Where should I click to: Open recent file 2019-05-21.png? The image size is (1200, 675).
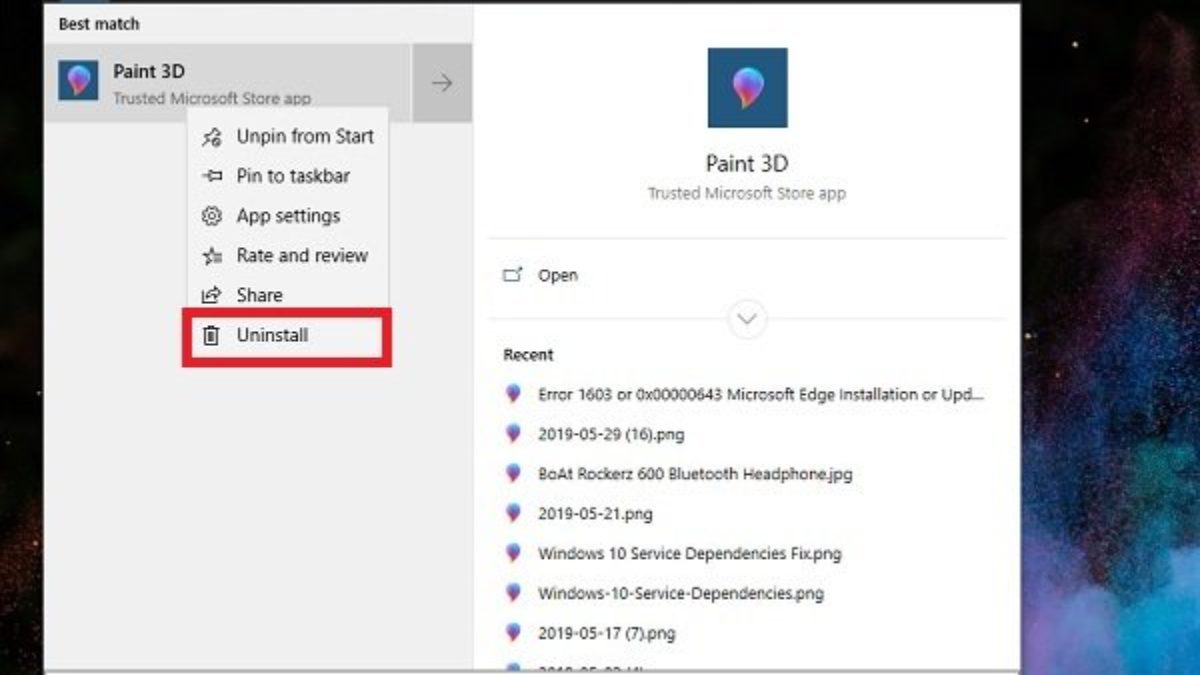click(x=595, y=514)
